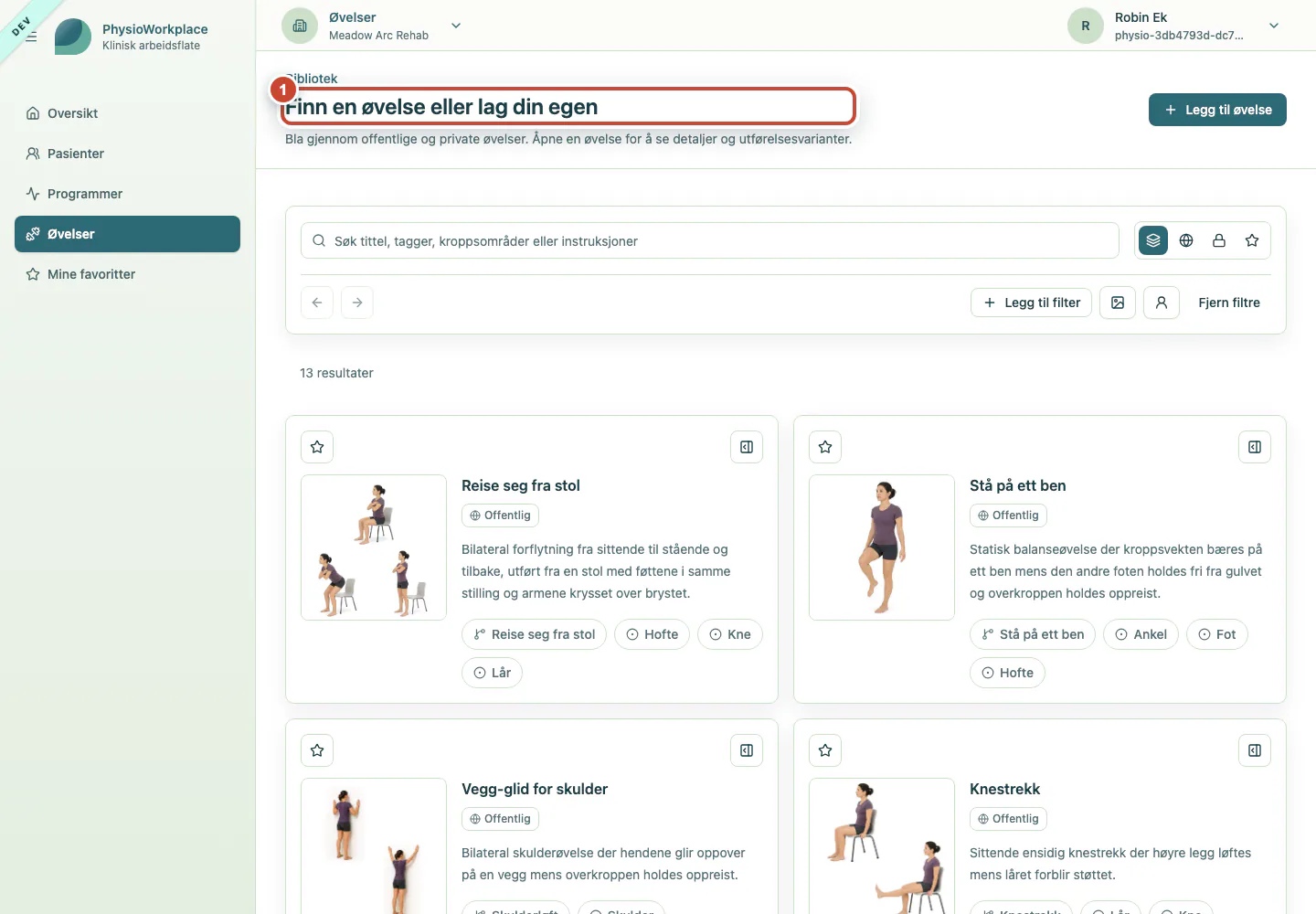The width and height of the screenshot is (1316, 914).
Task: Favorite the Stå på ett ben exercise
Action: 825,447
